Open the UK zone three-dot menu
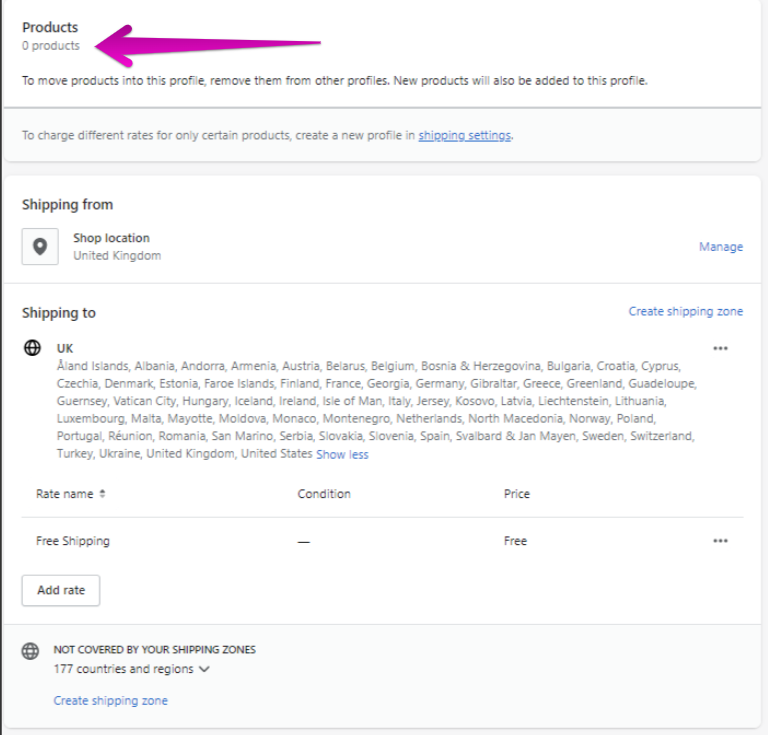Viewport: 768px width, 735px height. click(720, 348)
